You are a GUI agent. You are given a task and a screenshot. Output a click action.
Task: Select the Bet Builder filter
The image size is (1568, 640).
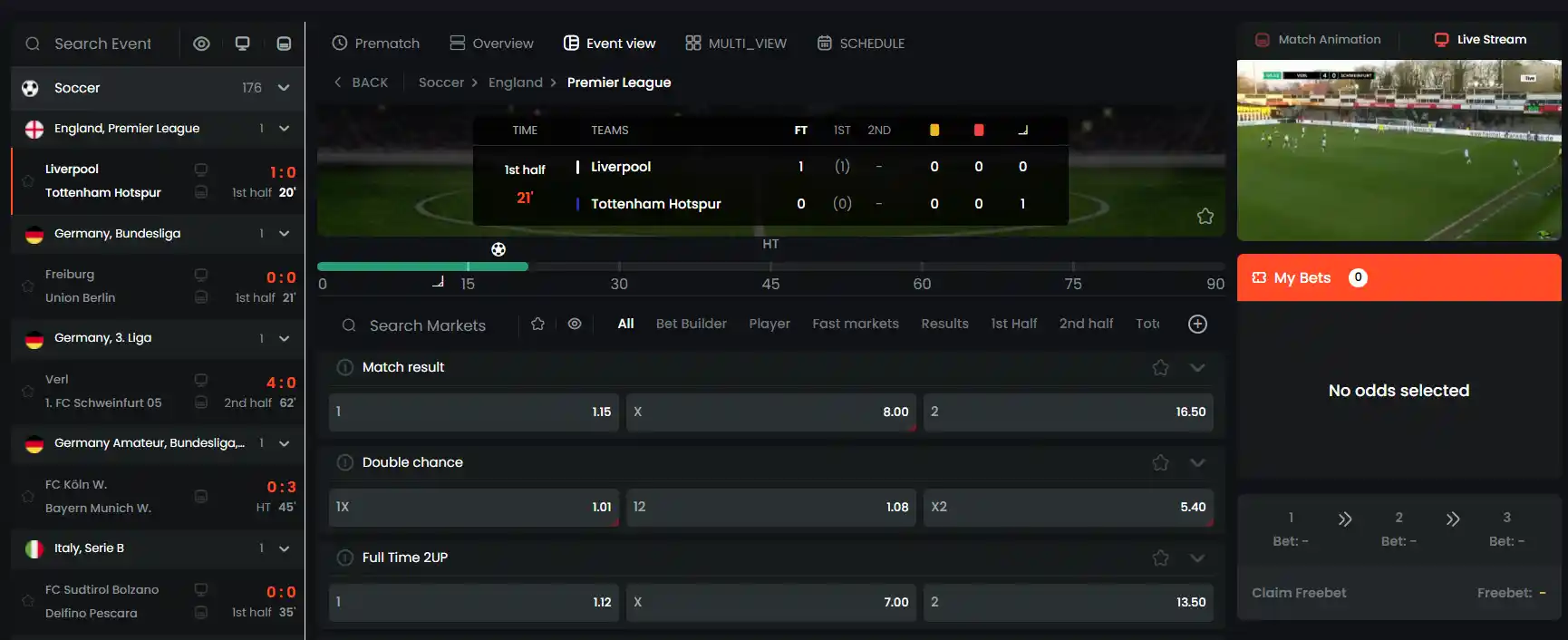[x=692, y=324]
